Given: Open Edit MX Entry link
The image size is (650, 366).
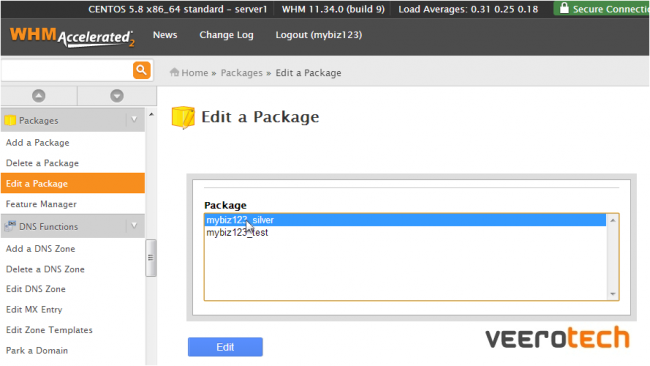Looking at the screenshot, I should pos(34,310).
